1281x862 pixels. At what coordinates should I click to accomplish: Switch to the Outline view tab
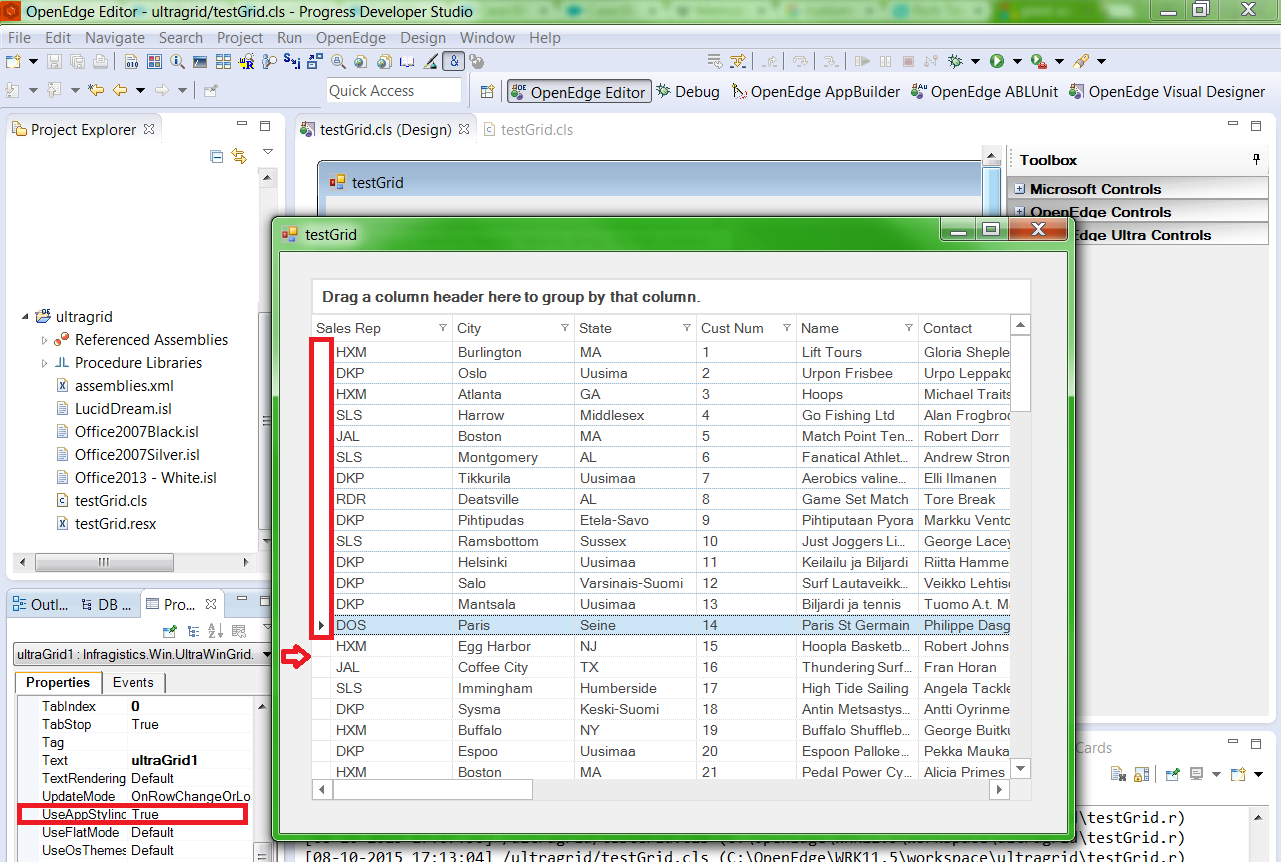coord(43,604)
